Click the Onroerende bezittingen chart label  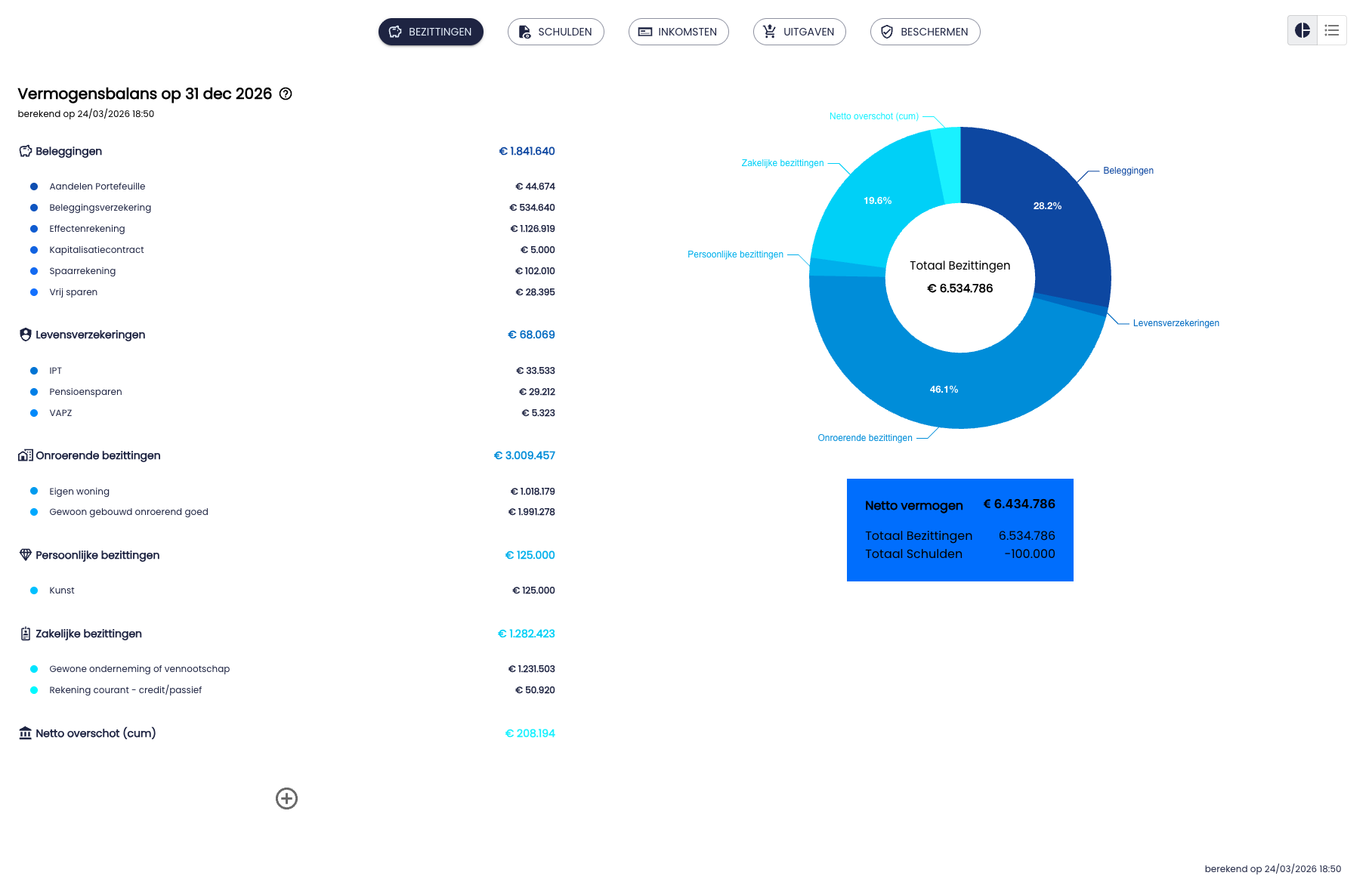point(865,438)
